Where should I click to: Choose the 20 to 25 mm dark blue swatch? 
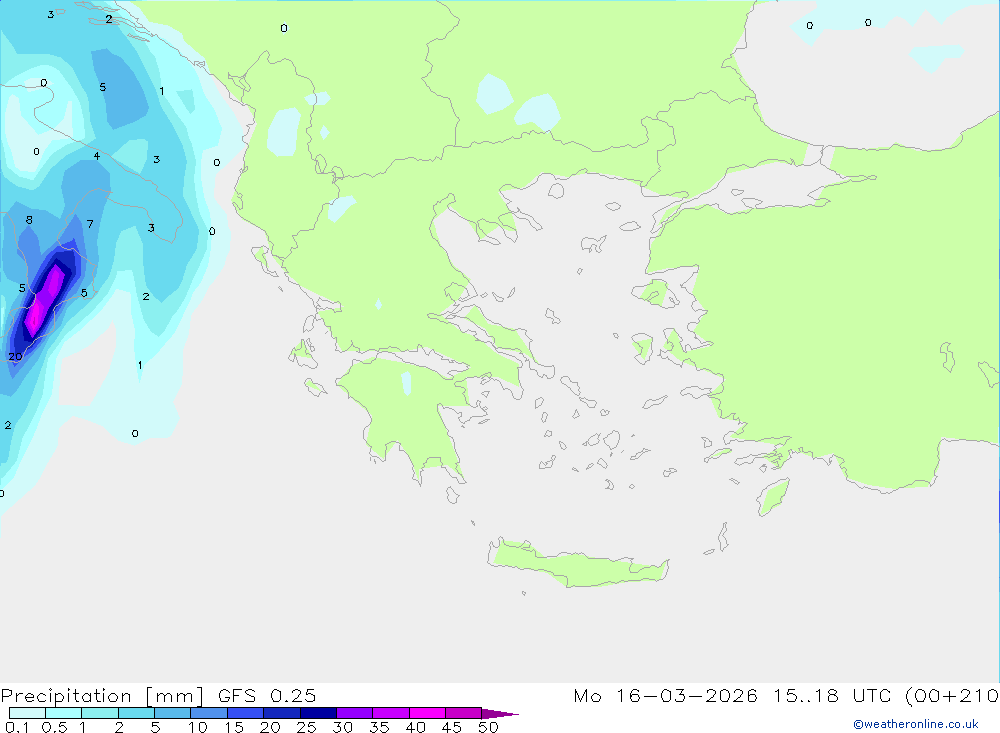pyautogui.click(x=282, y=713)
